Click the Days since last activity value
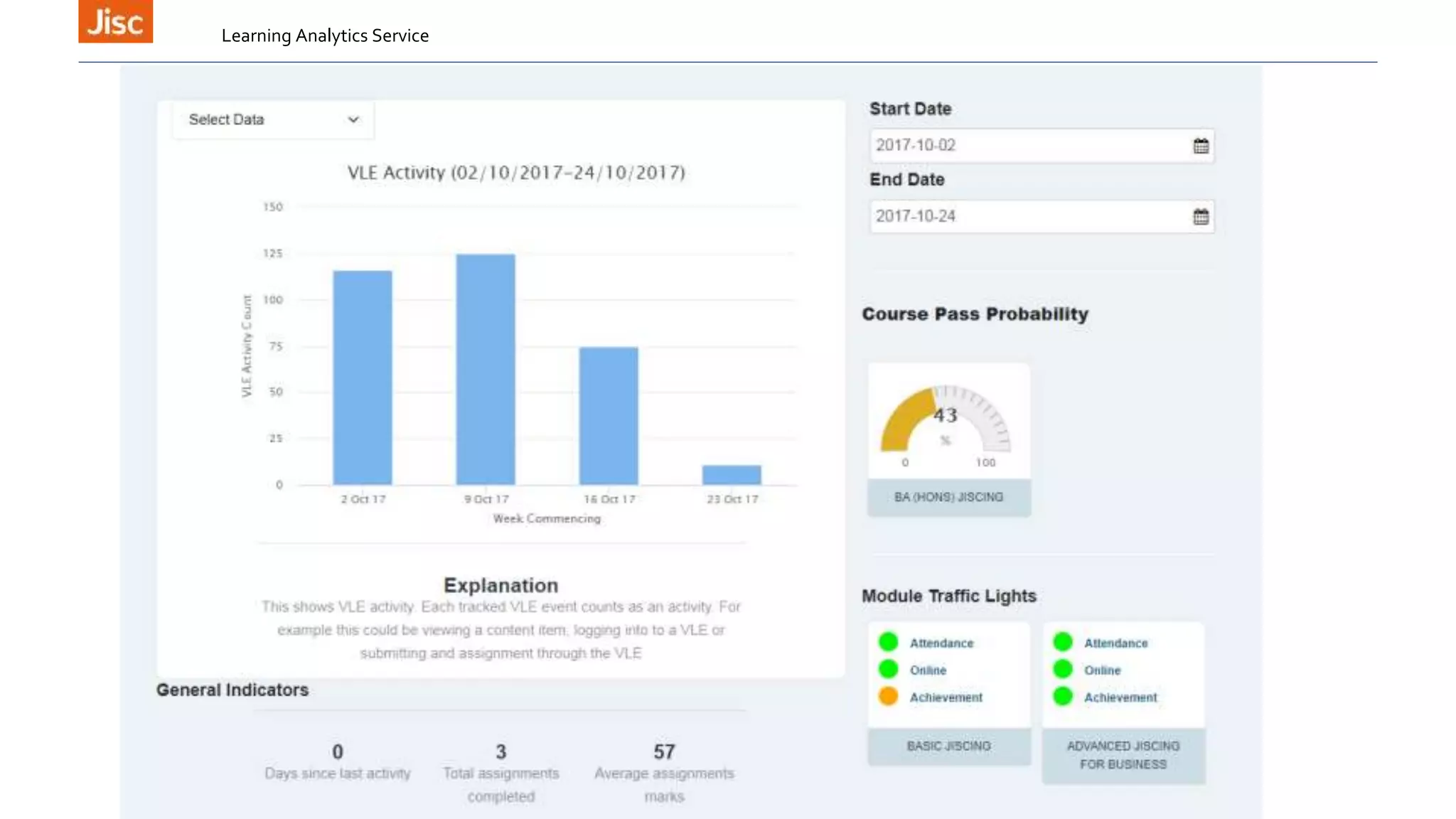 point(338,751)
